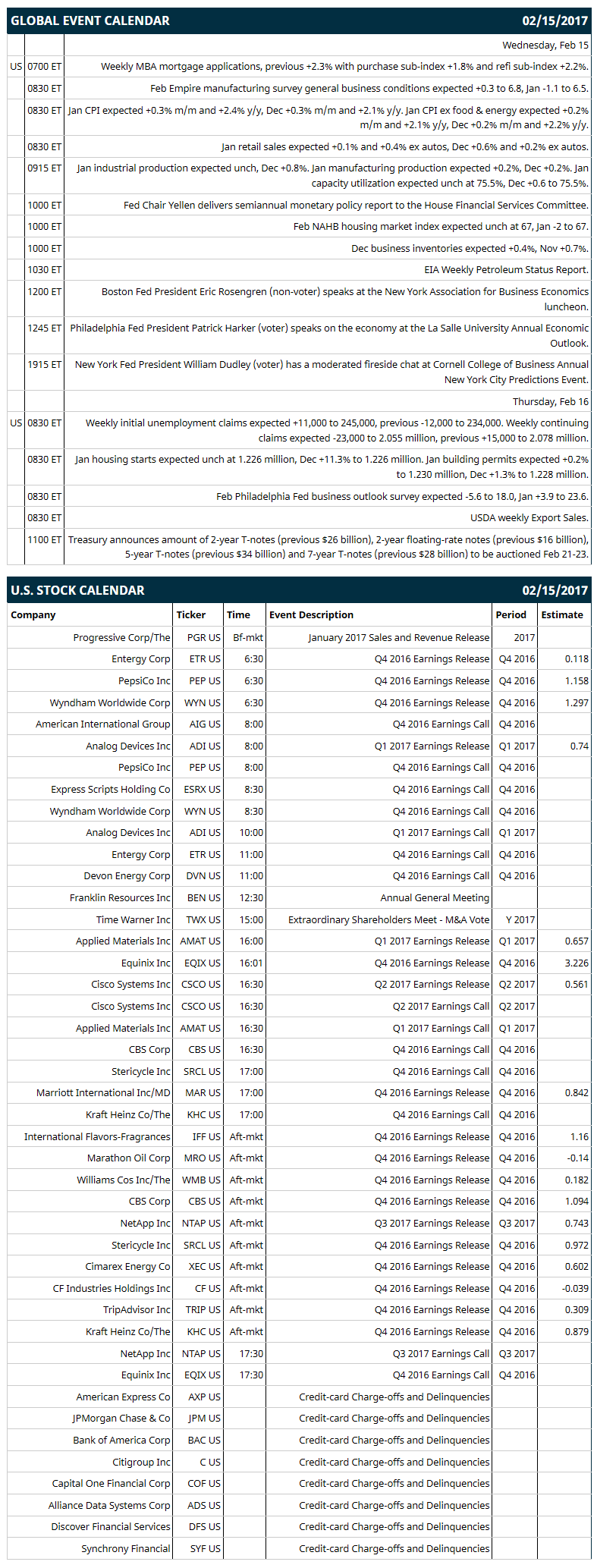Click the Weekly MBA mortgage applications entry
597x1568 pixels.
pos(344,67)
